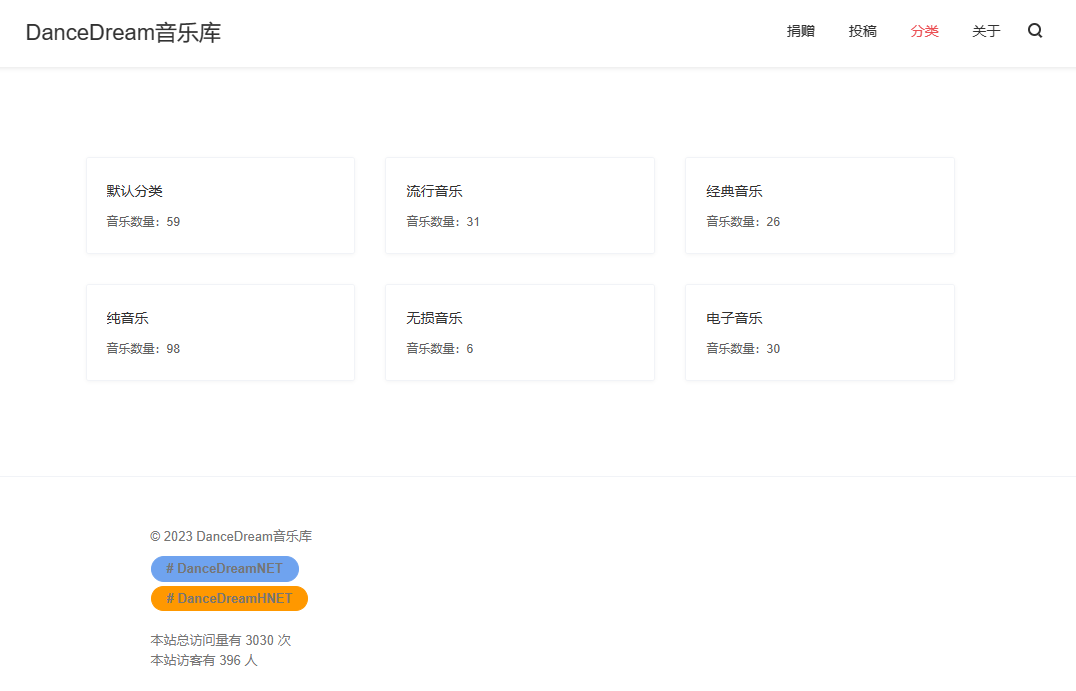Click the 音乐数量: 31 text
Image resolution: width=1076 pixels, height=691 pixels.
pos(443,222)
